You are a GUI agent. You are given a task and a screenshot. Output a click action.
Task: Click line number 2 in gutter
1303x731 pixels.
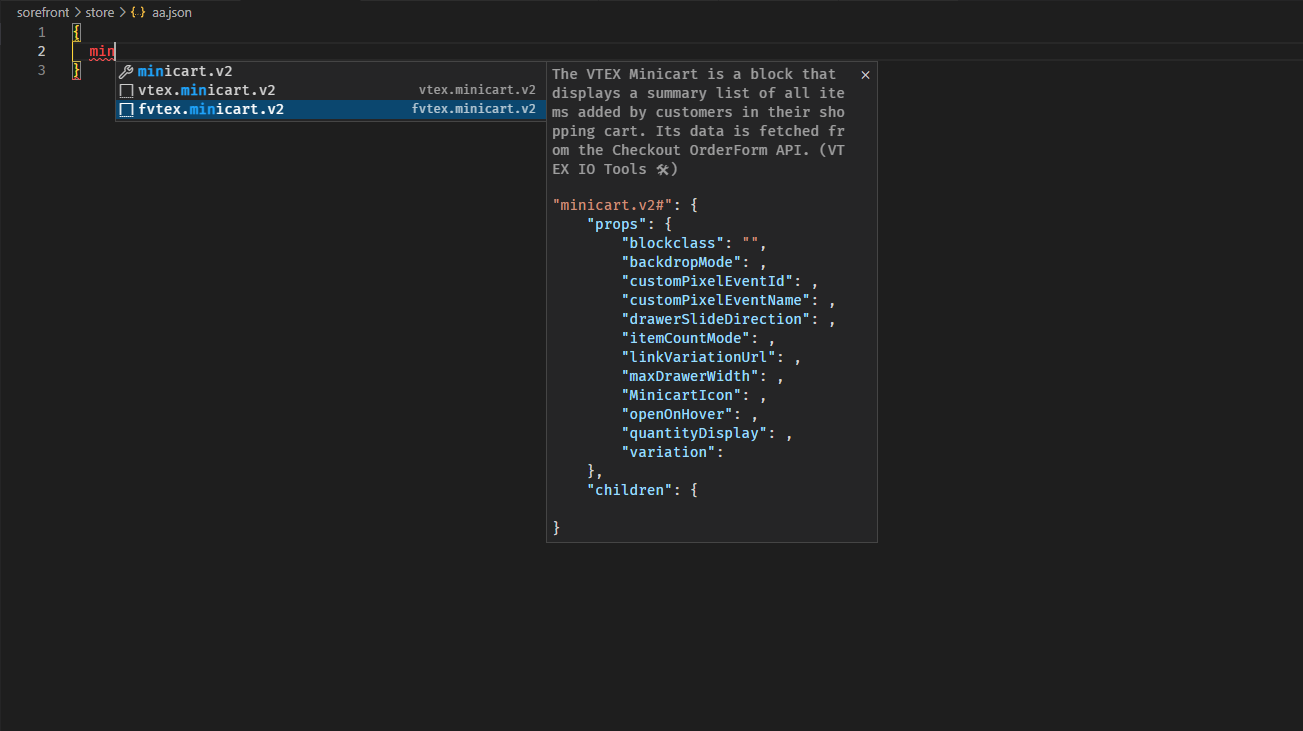(x=41, y=51)
